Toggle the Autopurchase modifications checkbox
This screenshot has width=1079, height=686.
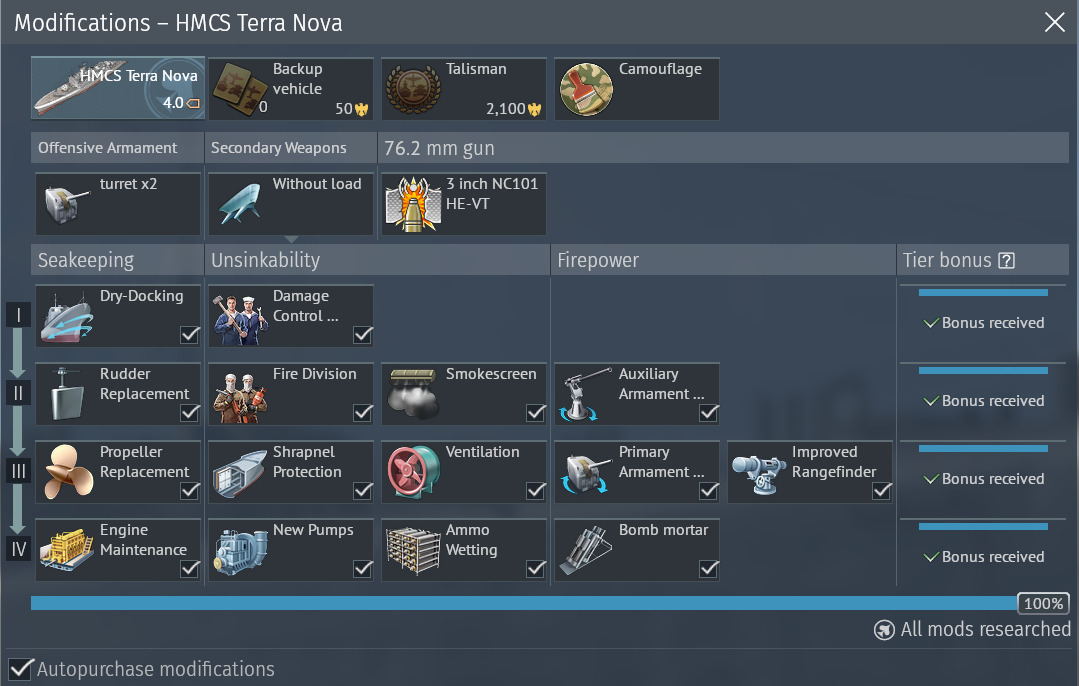[20, 669]
